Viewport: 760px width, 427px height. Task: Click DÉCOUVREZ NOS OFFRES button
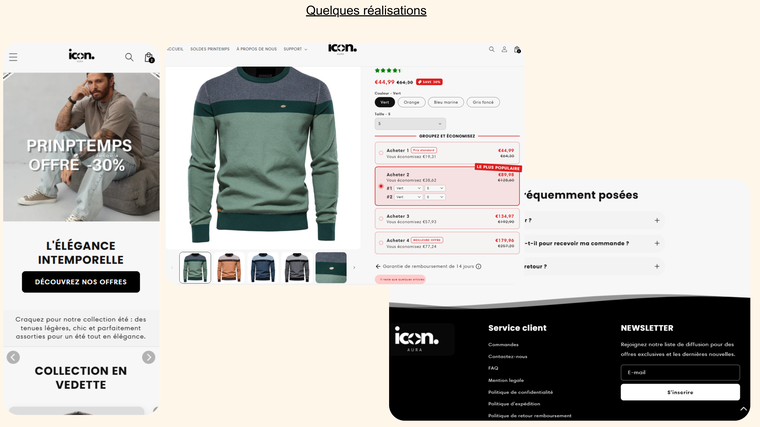(81, 282)
